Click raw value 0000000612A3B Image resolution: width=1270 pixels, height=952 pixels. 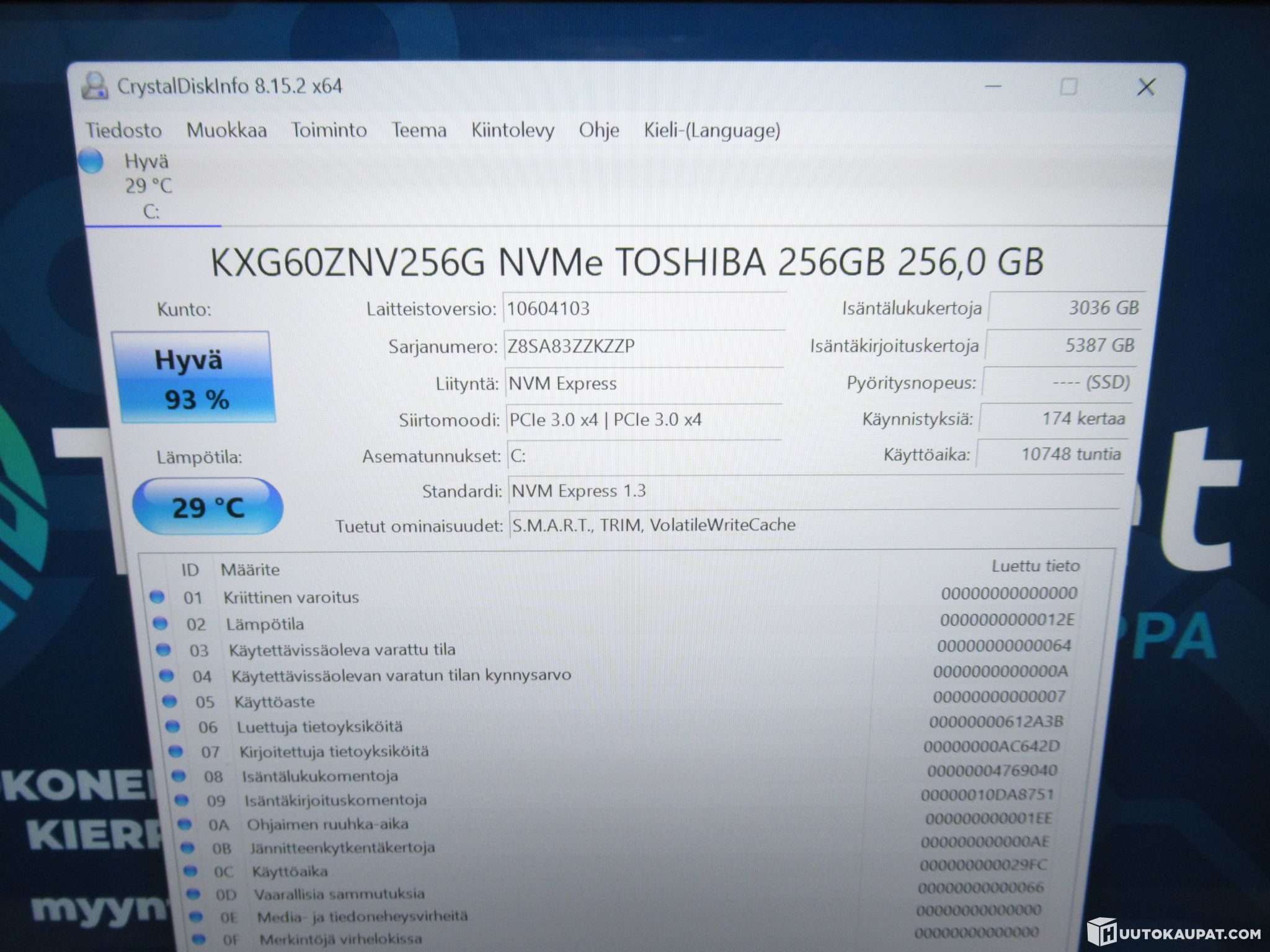[997, 721]
